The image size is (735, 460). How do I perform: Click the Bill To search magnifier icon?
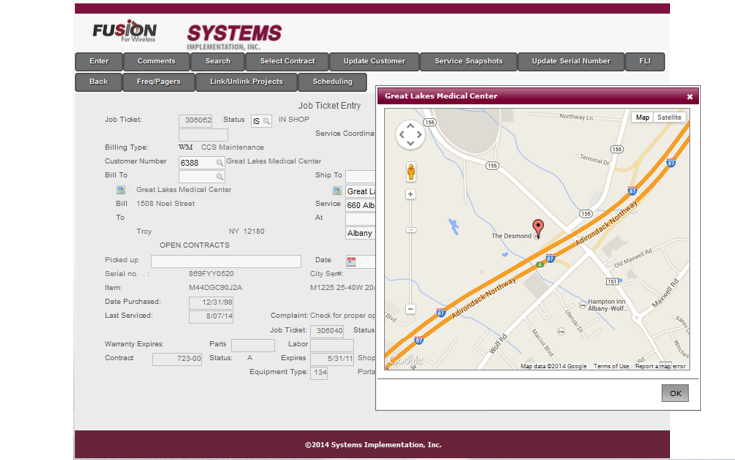(x=219, y=177)
